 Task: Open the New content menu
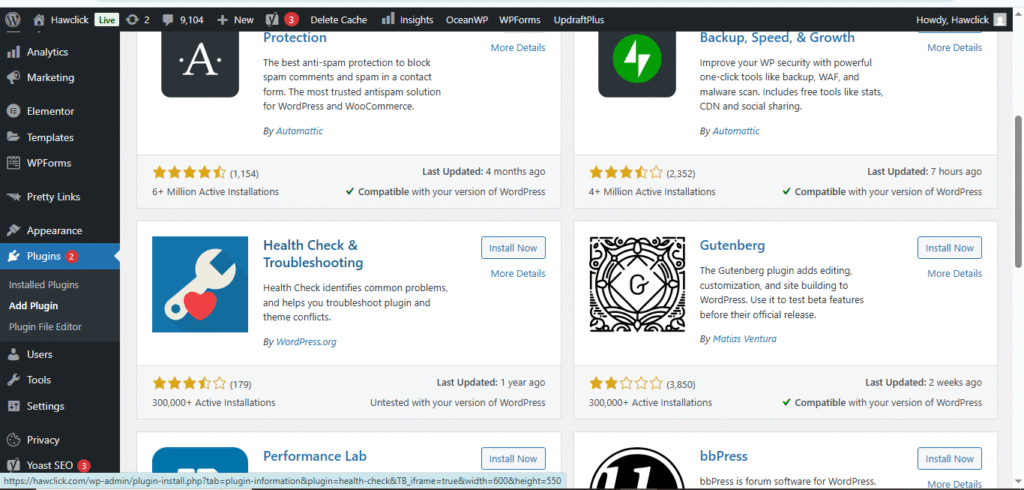click(235, 19)
